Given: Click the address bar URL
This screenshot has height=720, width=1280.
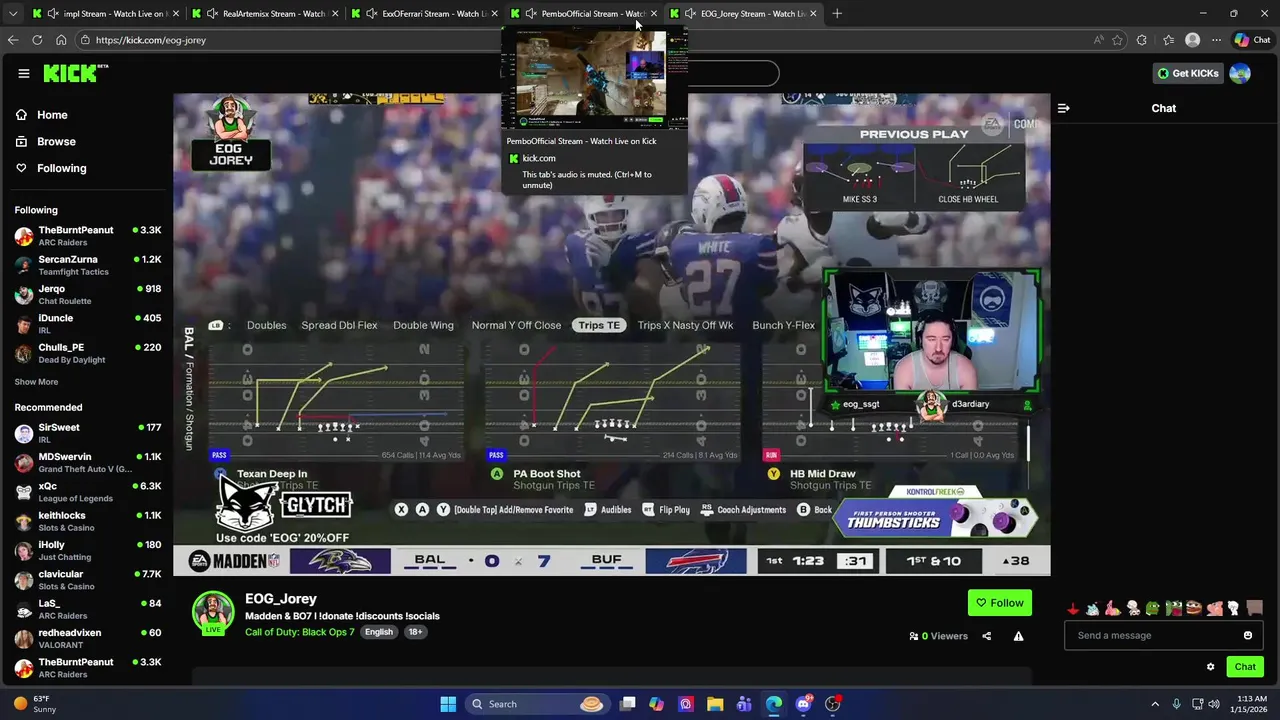Looking at the screenshot, I should 151,40.
